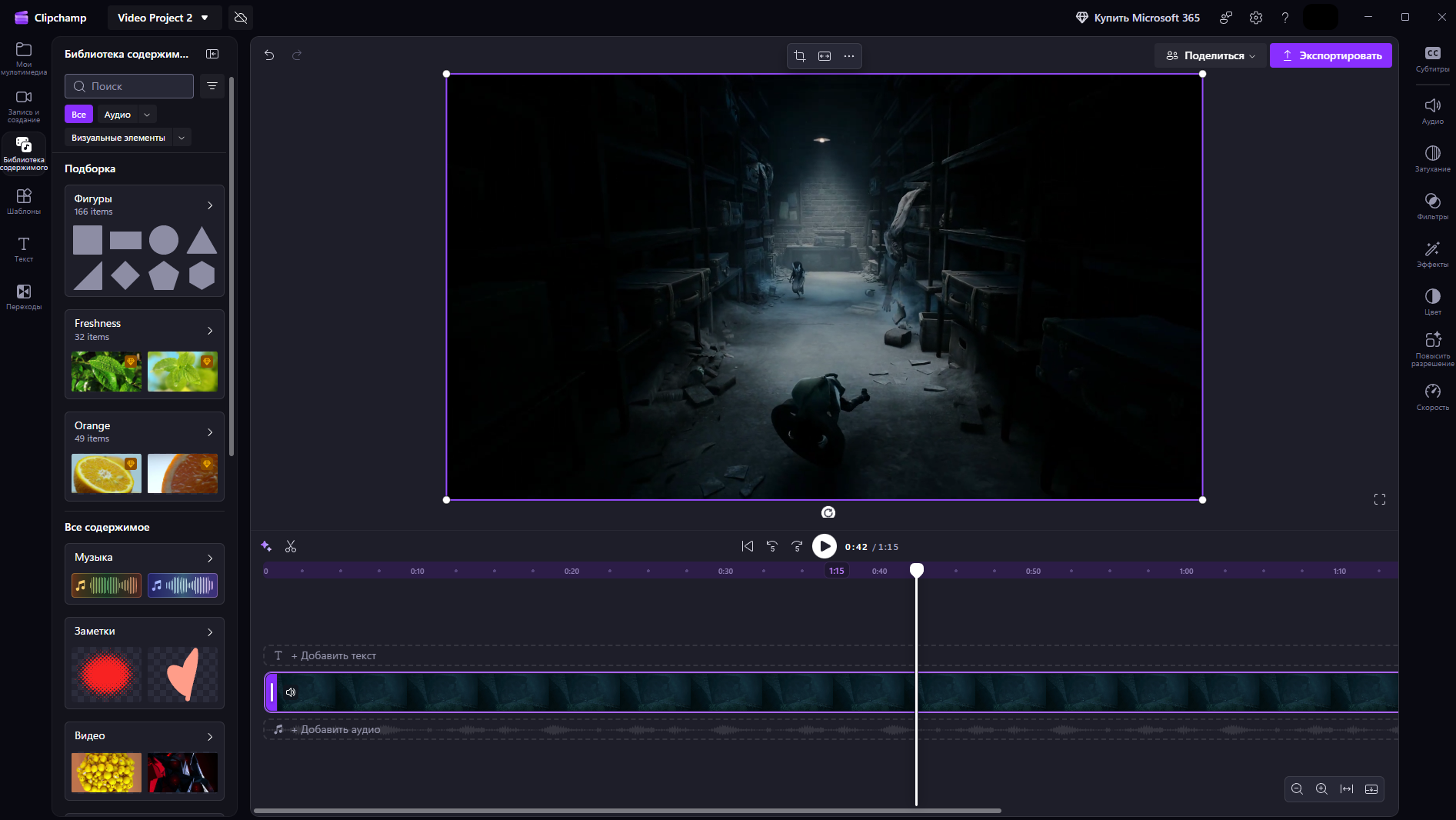
Task: Click Добавить текст on the timeline
Action: 334,655
